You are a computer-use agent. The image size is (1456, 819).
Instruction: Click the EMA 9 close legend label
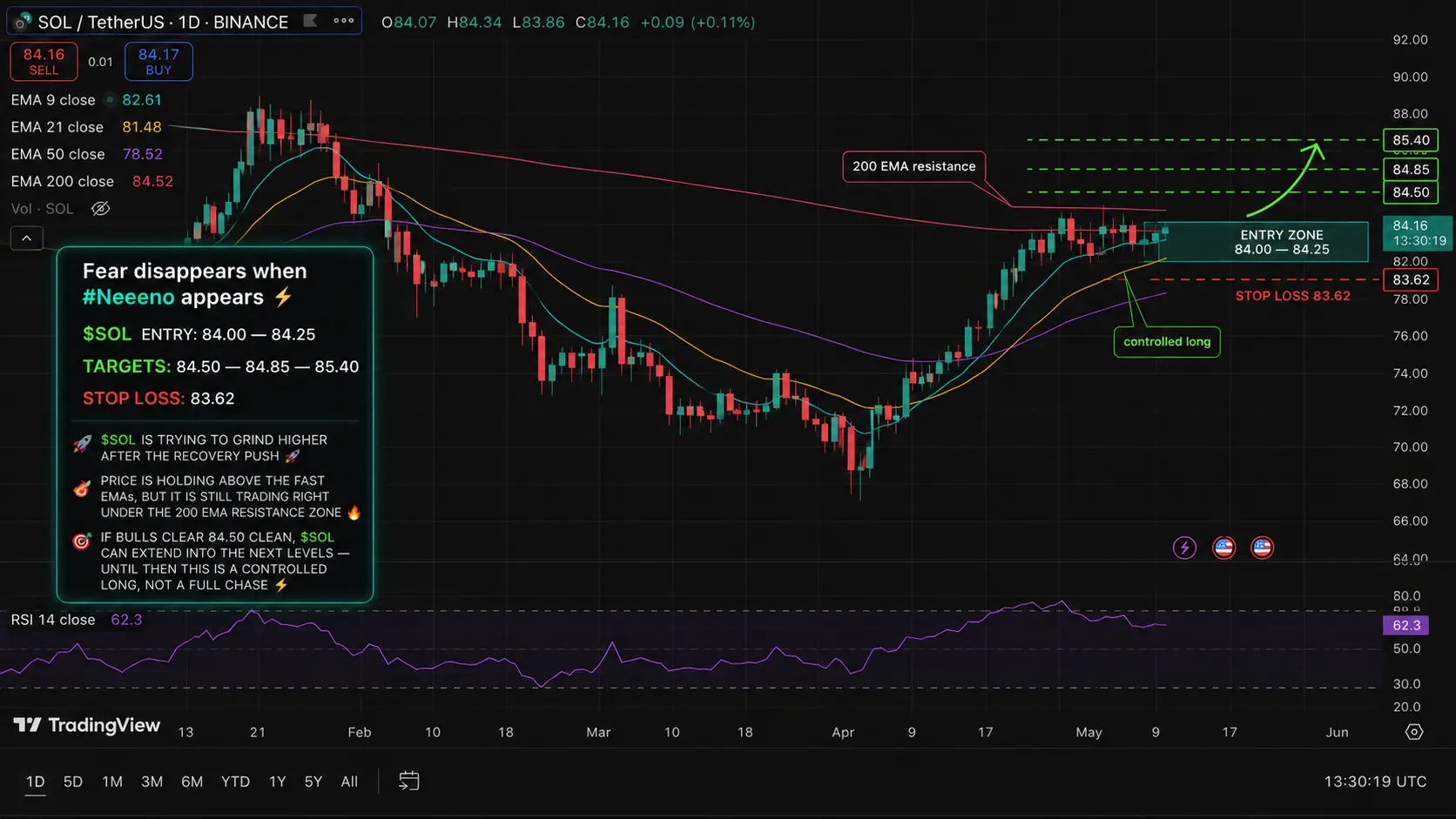[x=53, y=100]
